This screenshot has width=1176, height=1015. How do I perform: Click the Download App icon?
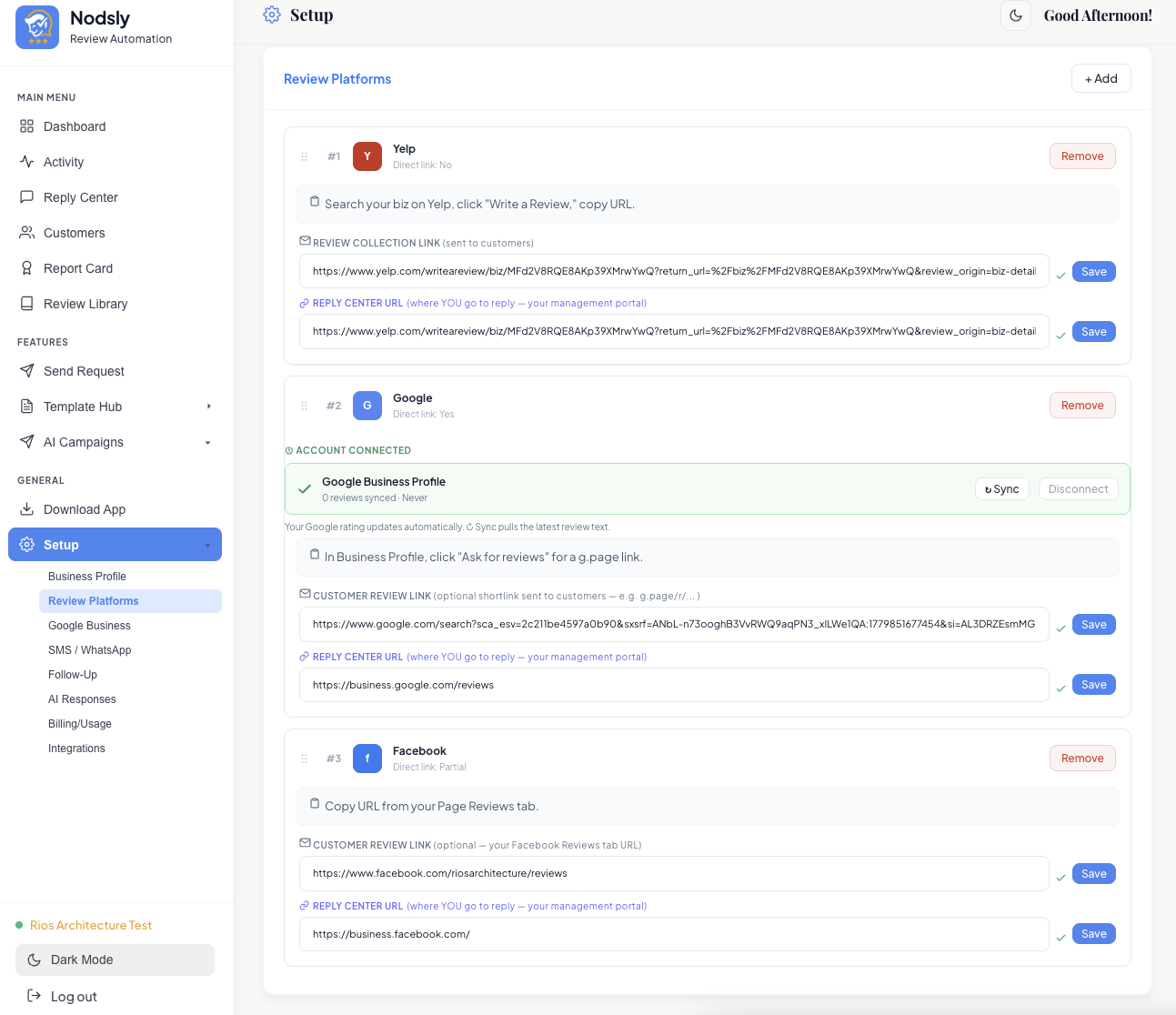pyautogui.click(x=26, y=509)
